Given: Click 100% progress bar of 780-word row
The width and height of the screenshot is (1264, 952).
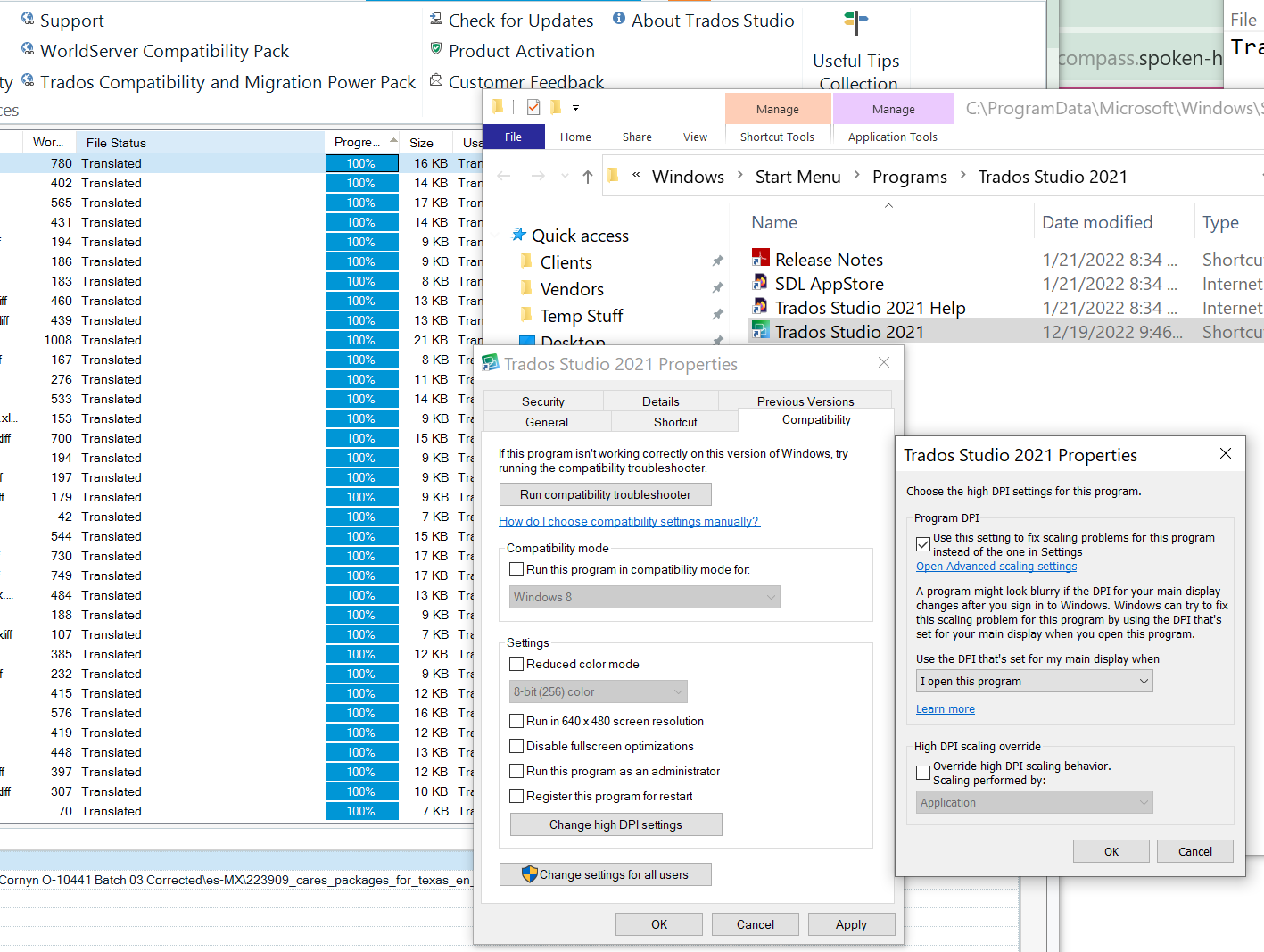Looking at the screenshot, I should point(361,163).
